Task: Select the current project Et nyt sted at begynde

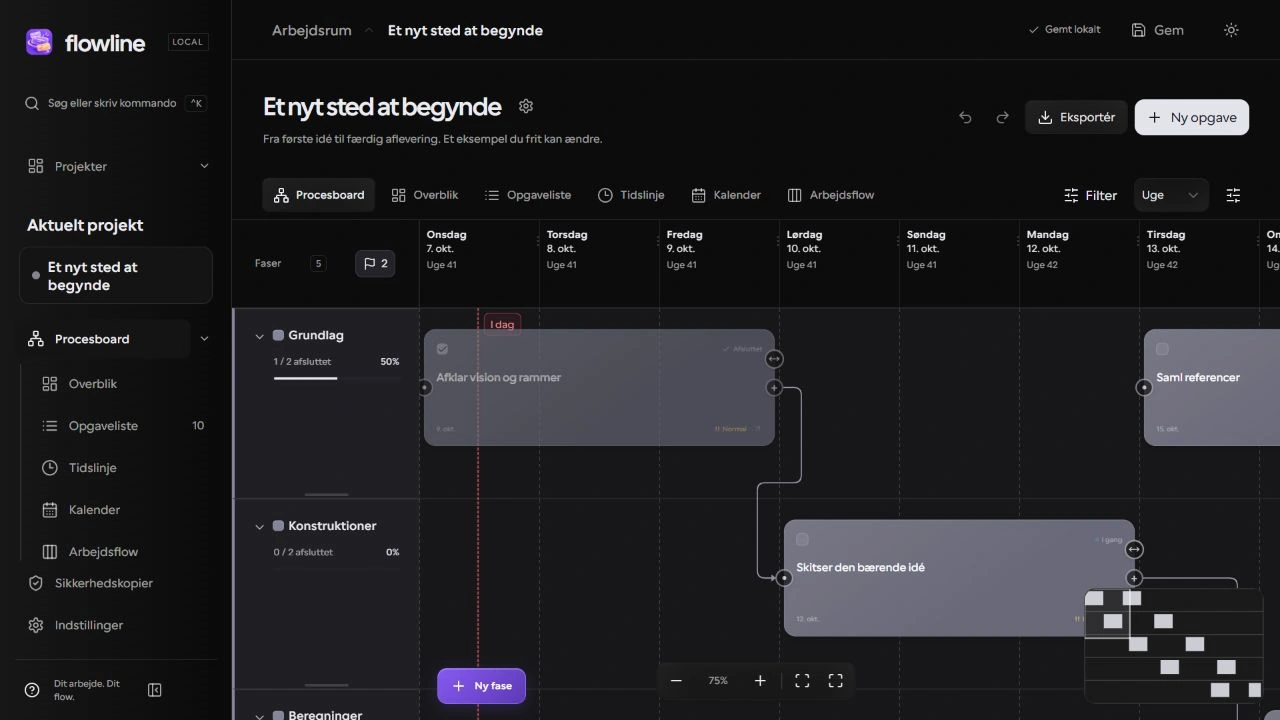Action: point(116,275)
